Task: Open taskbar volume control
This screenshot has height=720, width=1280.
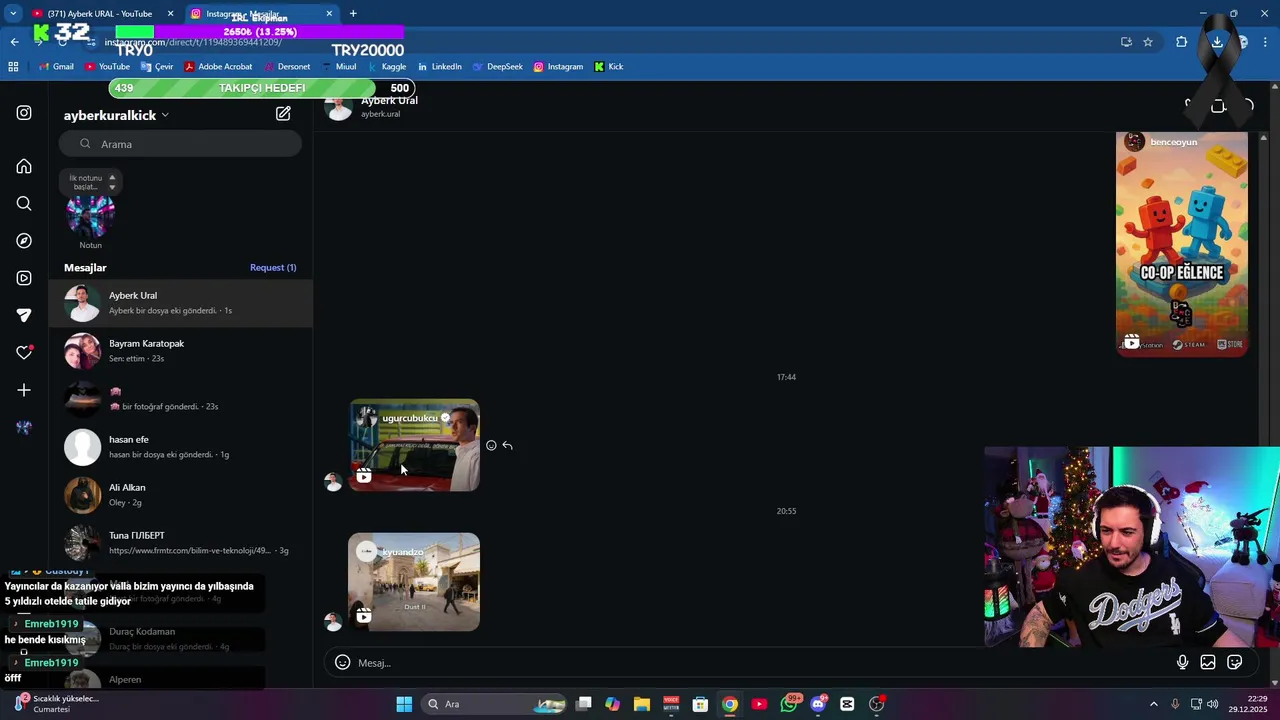Action: (x=1212, y=704)
